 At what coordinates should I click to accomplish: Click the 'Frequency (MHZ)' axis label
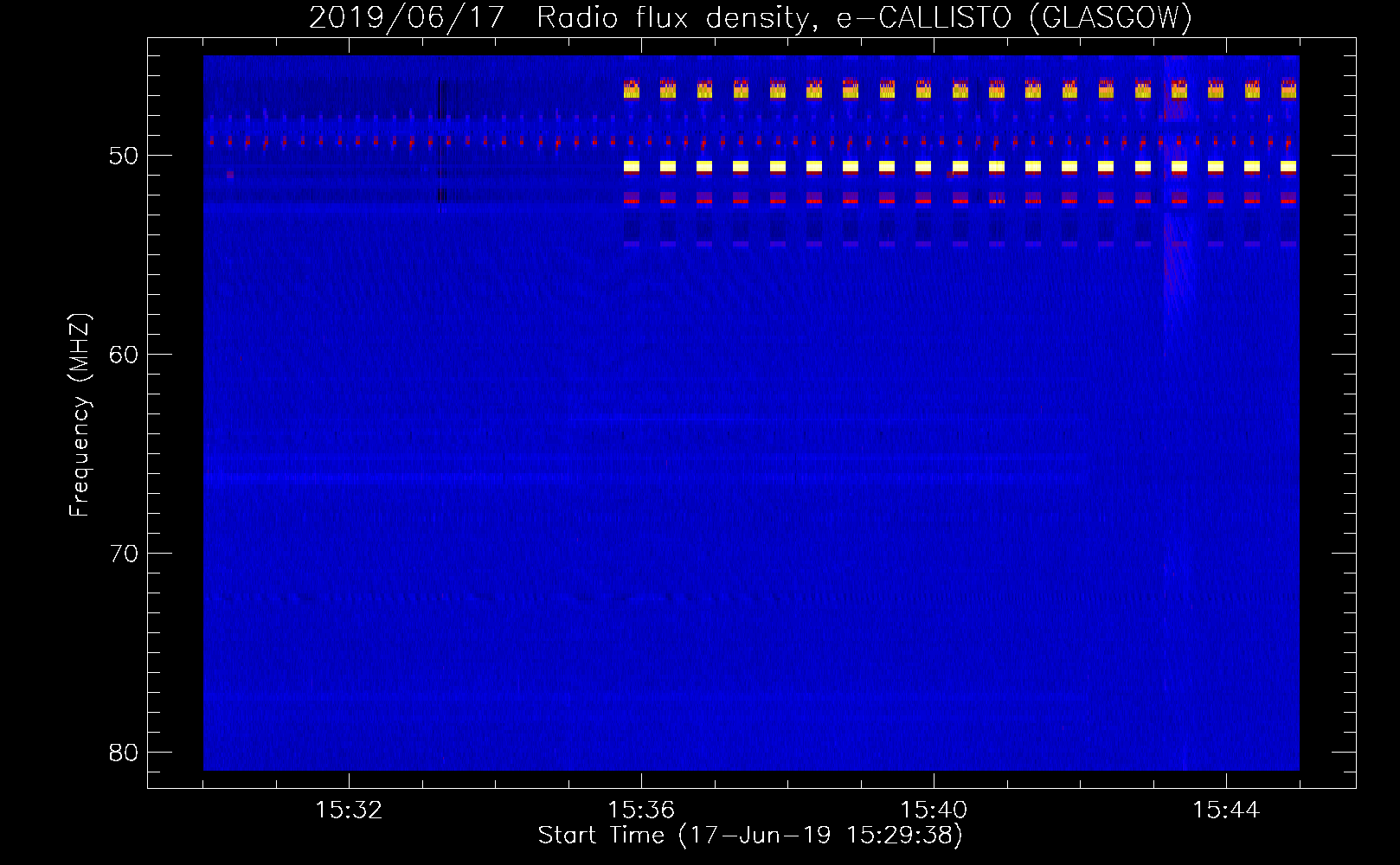pos(80,415)
